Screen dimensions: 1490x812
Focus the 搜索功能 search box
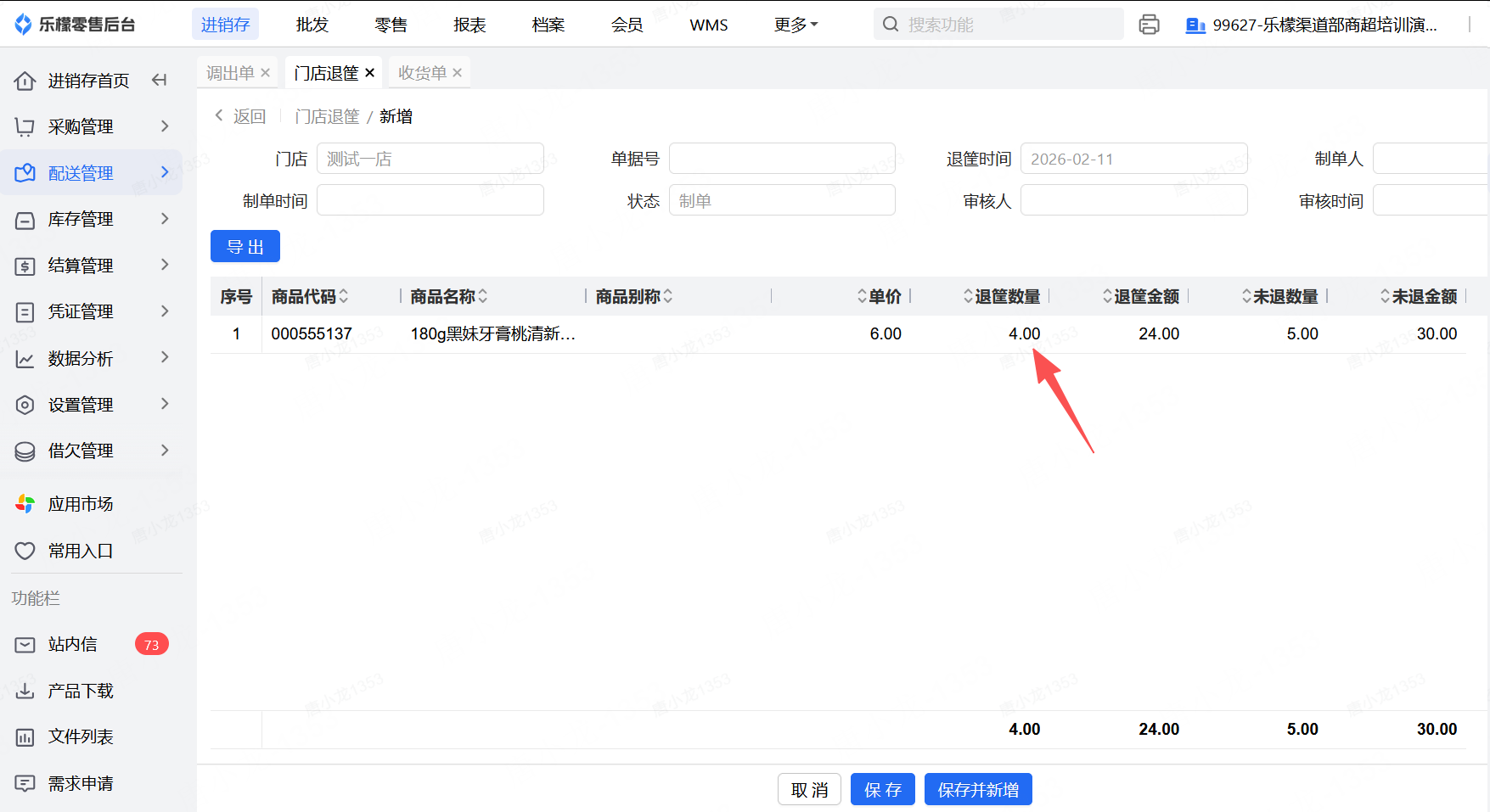[x=998, y=25]
